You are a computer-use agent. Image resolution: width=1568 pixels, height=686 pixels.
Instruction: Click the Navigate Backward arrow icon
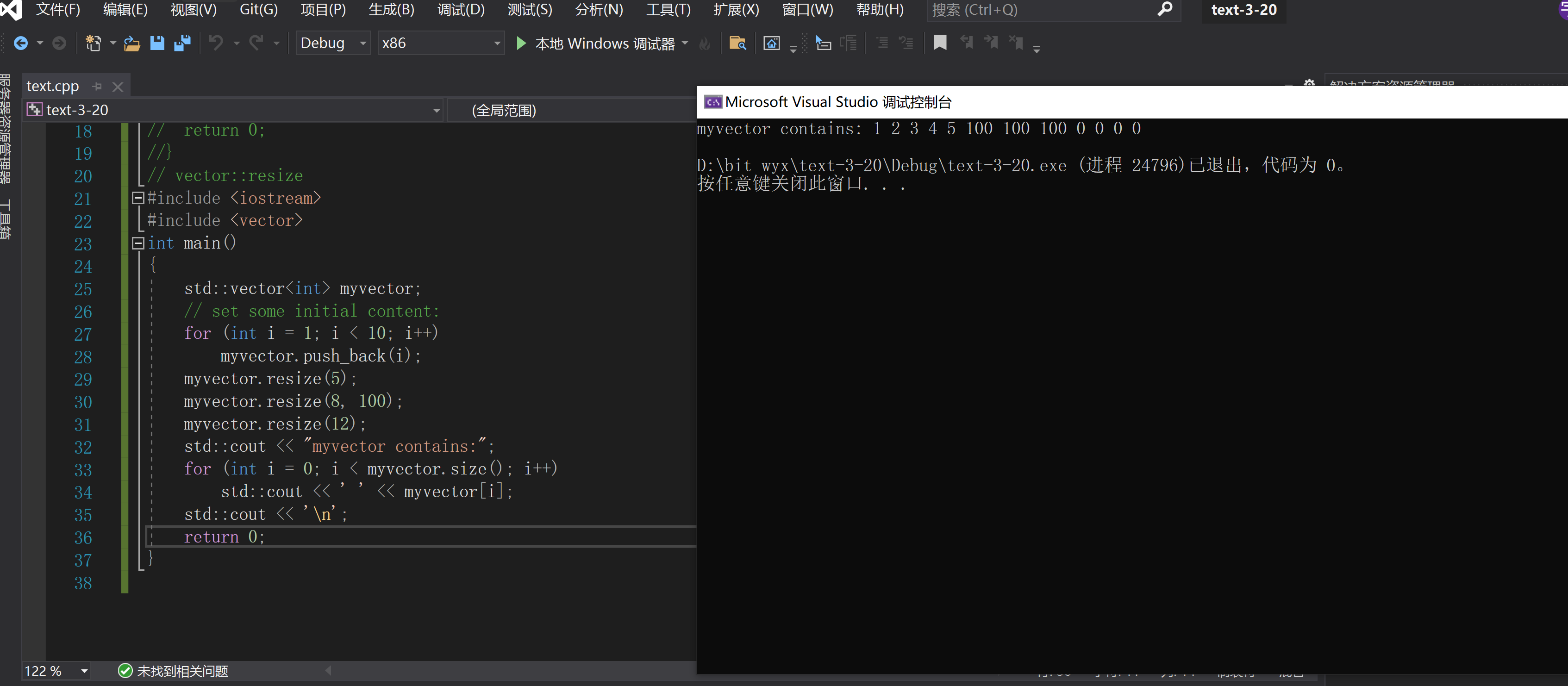point(21,43)
